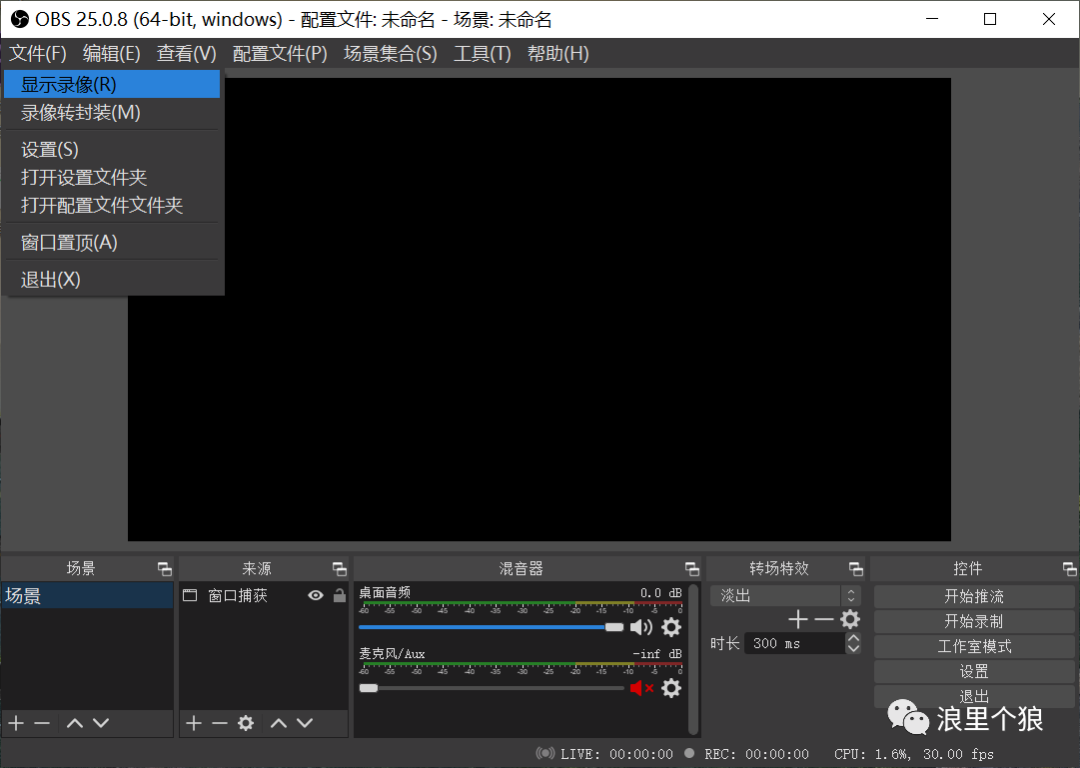This screenshot has width=1080, height=768.
Task: Pop out the 场景 dock panel
Action: (165, 569)
